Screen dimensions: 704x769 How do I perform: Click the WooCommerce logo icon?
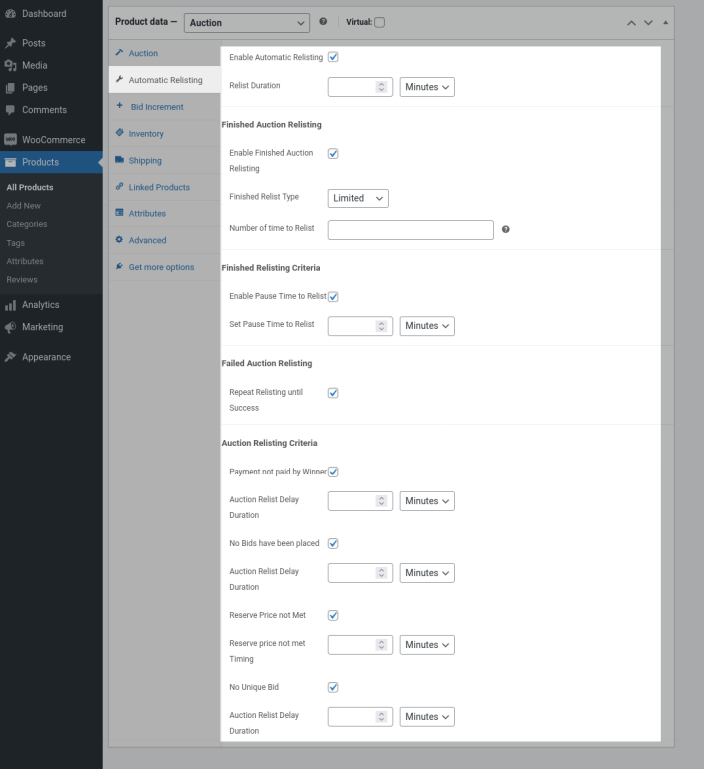point(10,140)
